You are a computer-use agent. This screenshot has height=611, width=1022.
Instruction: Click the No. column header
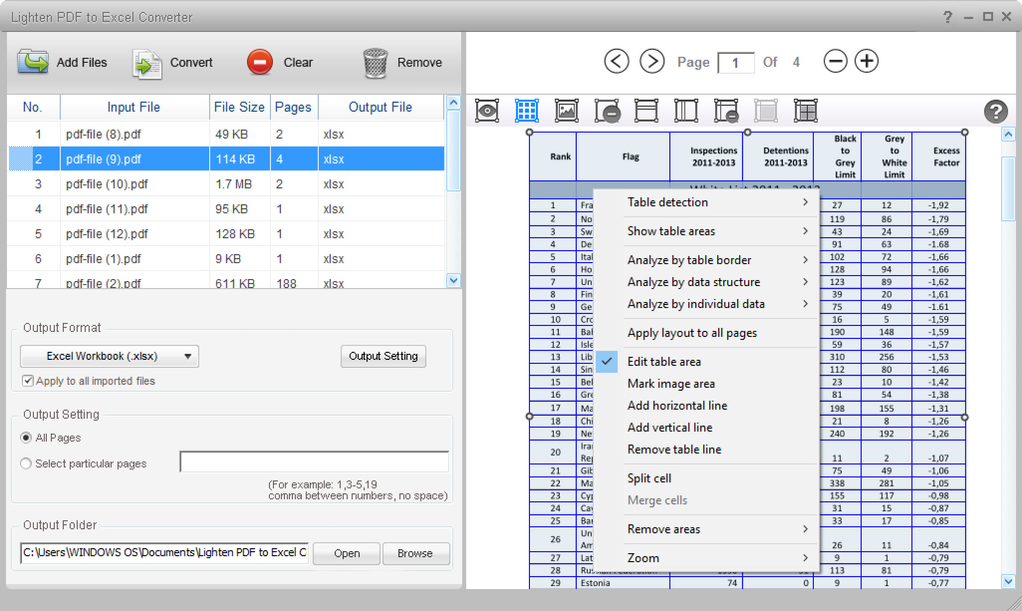tap(33, 107)
